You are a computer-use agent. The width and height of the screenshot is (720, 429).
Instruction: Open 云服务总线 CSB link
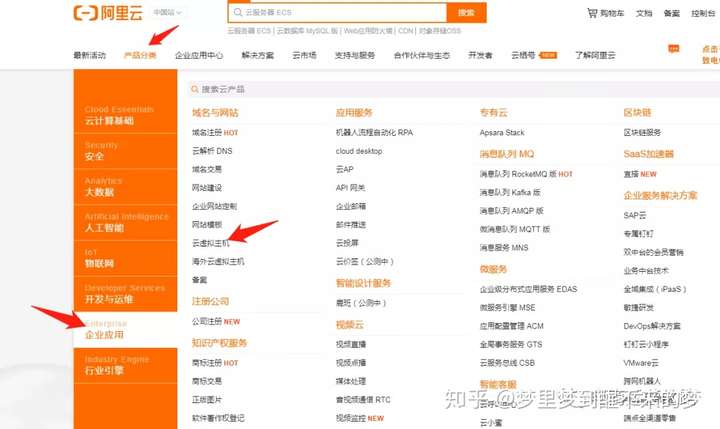[x=507, y=363]
